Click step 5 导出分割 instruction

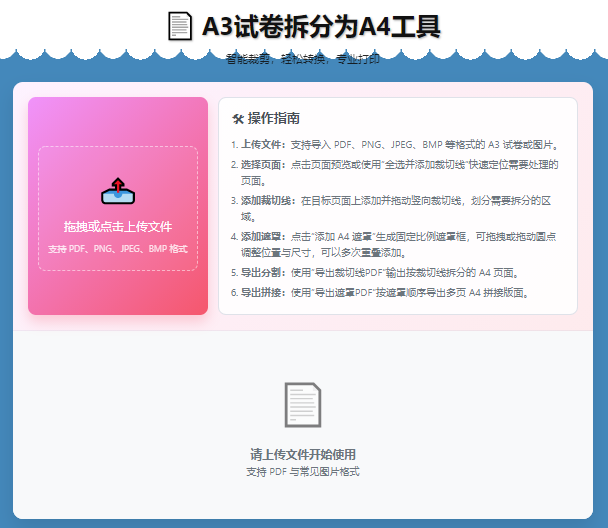tap(375, 273)
